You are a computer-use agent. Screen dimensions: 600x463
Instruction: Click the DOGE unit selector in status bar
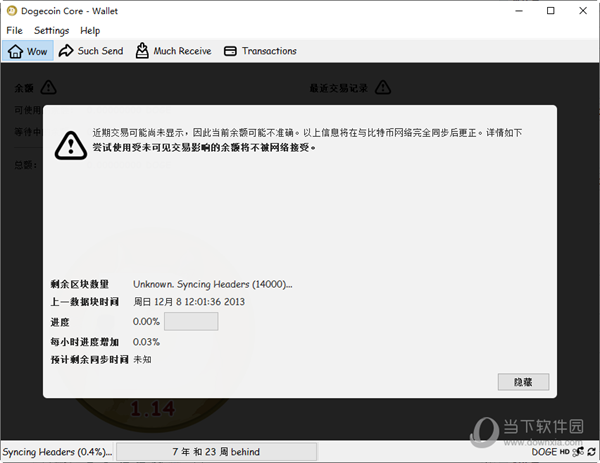click(544, 452)
